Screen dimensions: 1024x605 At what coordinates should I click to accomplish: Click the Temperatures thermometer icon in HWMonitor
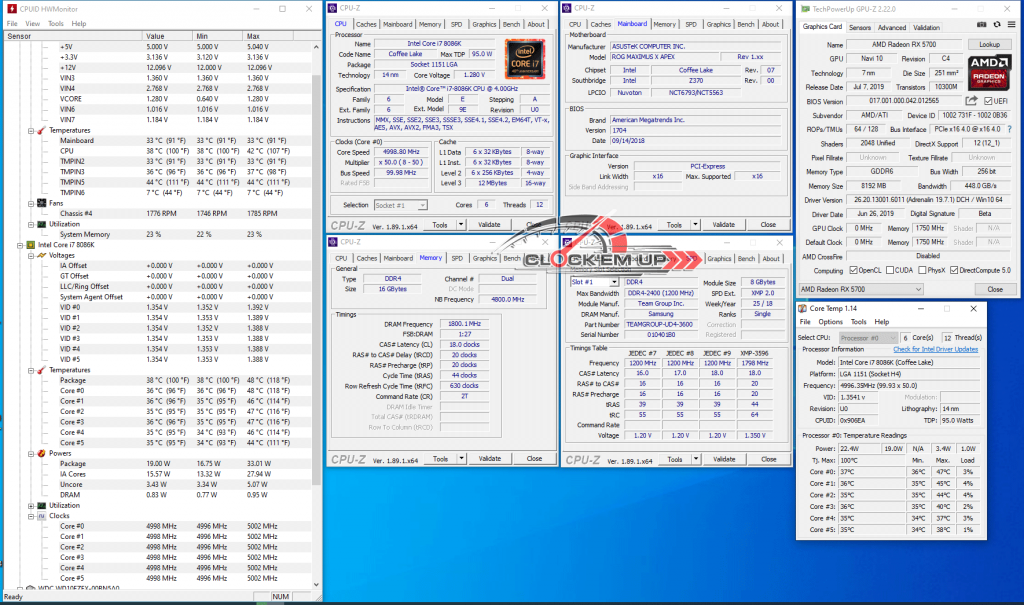tap(42, 130)
